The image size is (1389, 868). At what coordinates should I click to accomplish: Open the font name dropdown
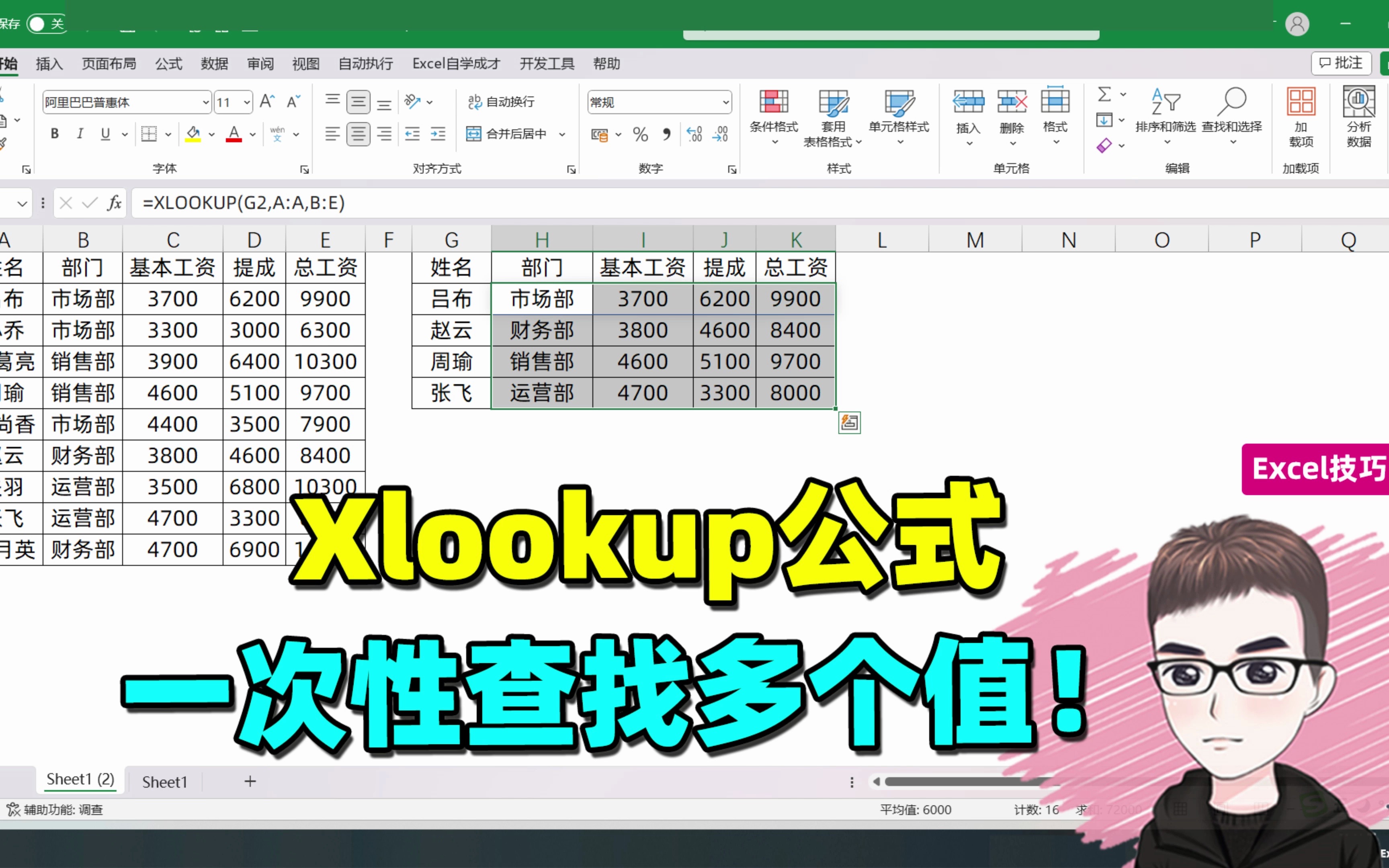pos(205,103)
